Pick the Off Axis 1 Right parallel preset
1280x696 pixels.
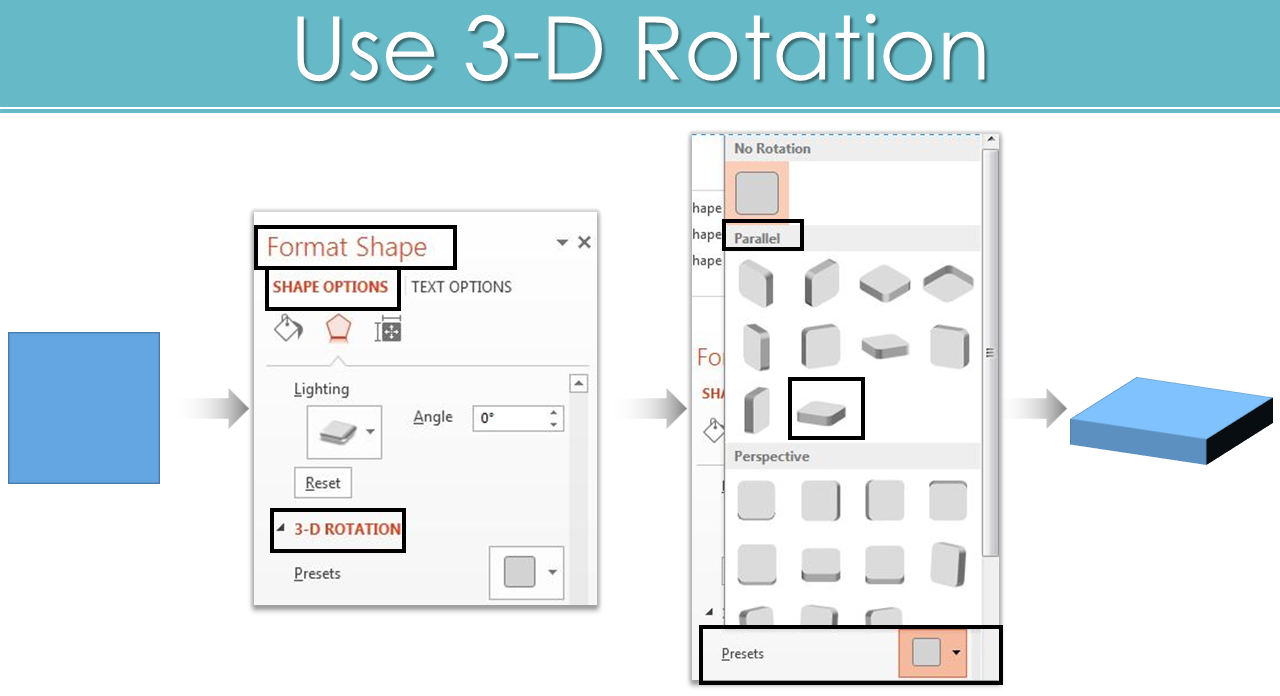pos(820,347)
